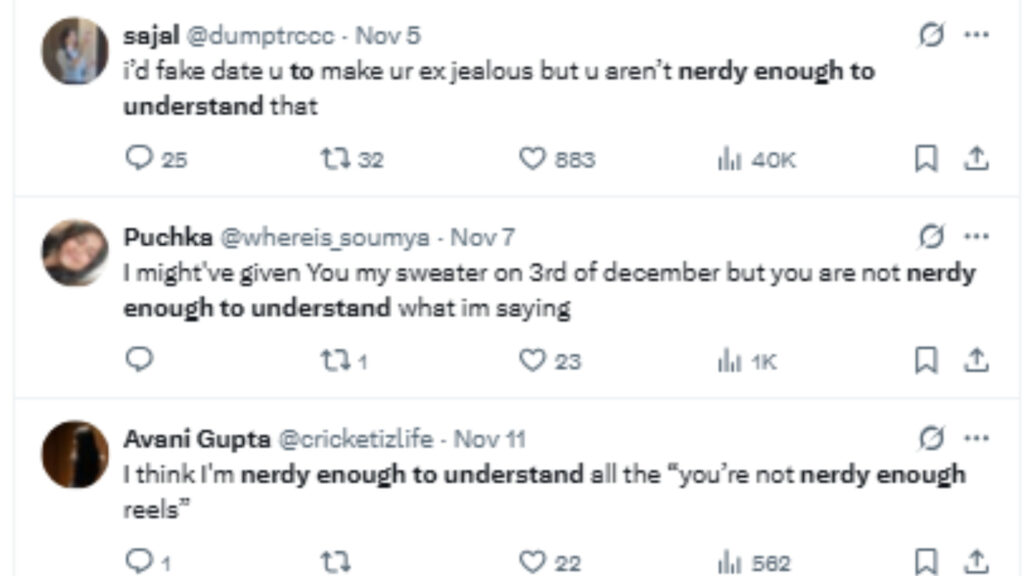Open Avani Gupta's profile picture

click(75, 454)
